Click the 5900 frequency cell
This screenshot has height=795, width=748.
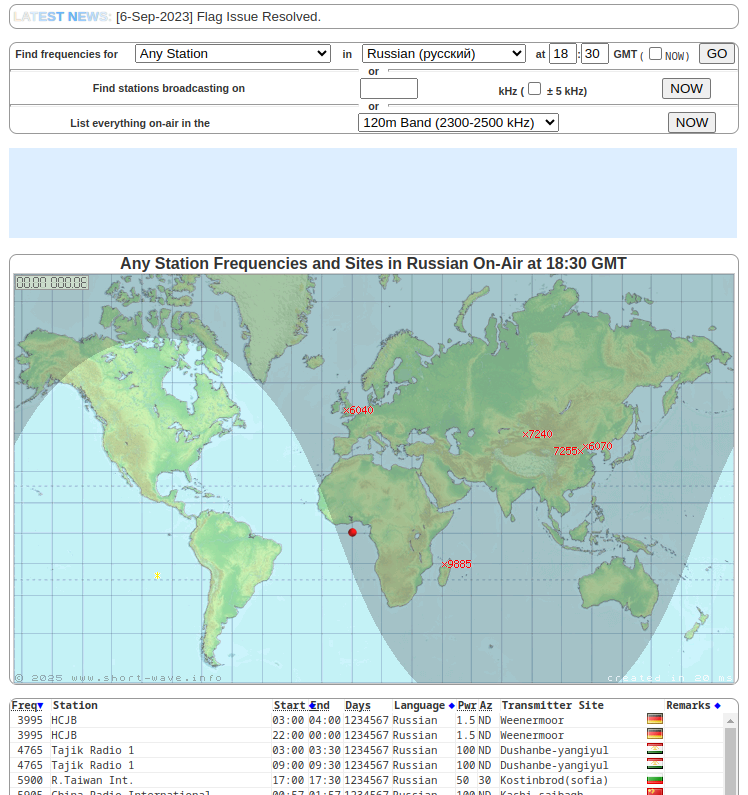click(x=30, y=780)
